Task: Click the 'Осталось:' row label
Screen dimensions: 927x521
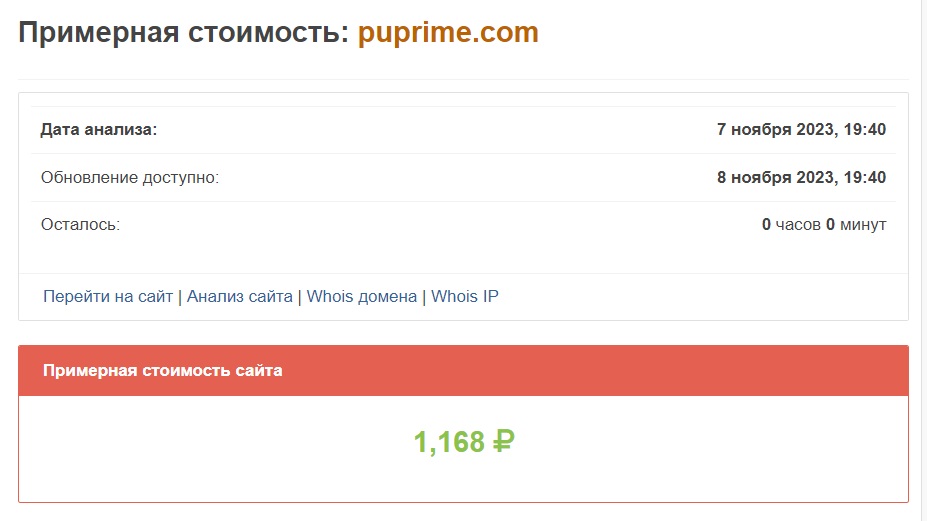Action: [80, 224]
